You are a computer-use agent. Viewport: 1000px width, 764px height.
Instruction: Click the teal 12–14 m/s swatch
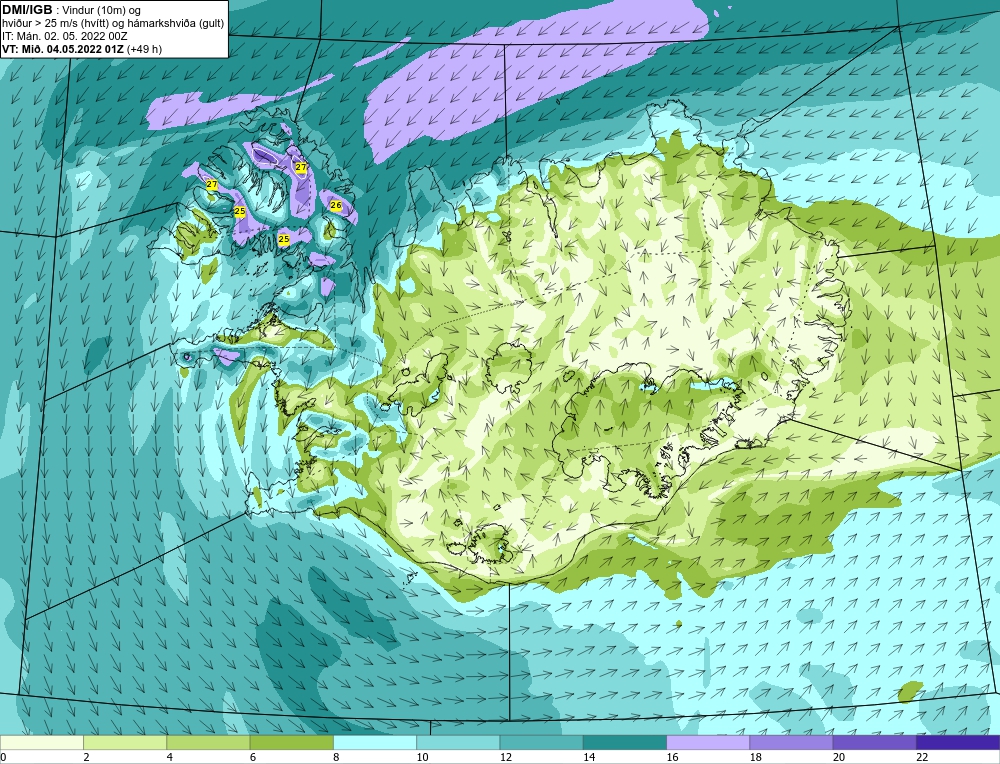pyautogui.click(x=541, y=742)
